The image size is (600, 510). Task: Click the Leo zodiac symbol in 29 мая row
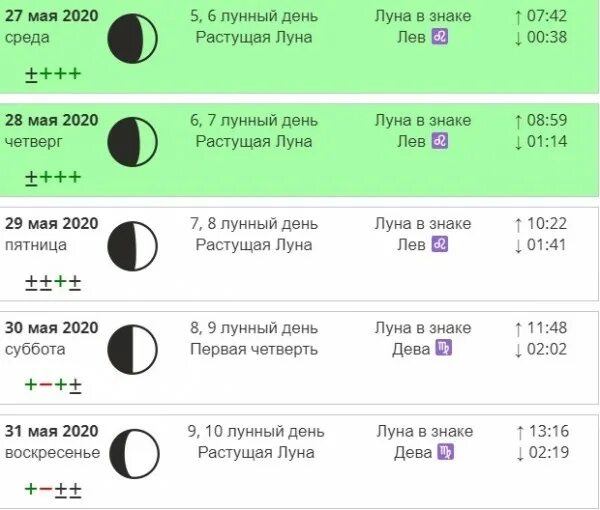pos(440,244)
